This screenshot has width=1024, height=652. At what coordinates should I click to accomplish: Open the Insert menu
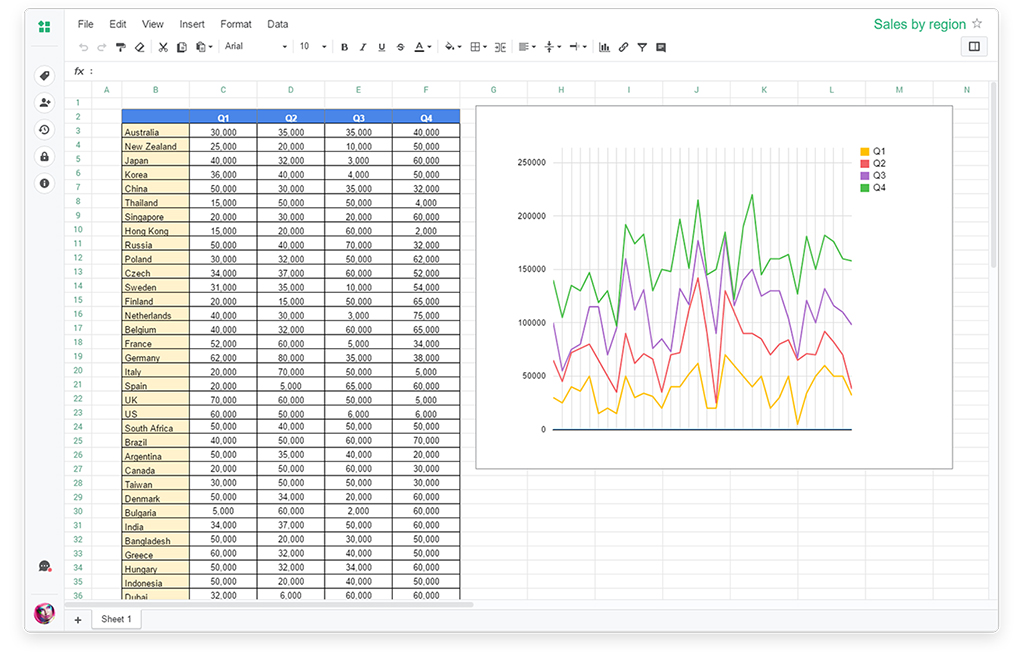click(192, 24)
